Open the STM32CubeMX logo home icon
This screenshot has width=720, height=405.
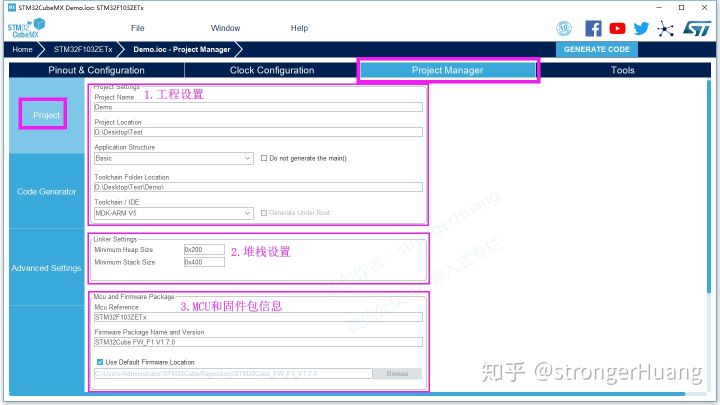coord(26,28)
